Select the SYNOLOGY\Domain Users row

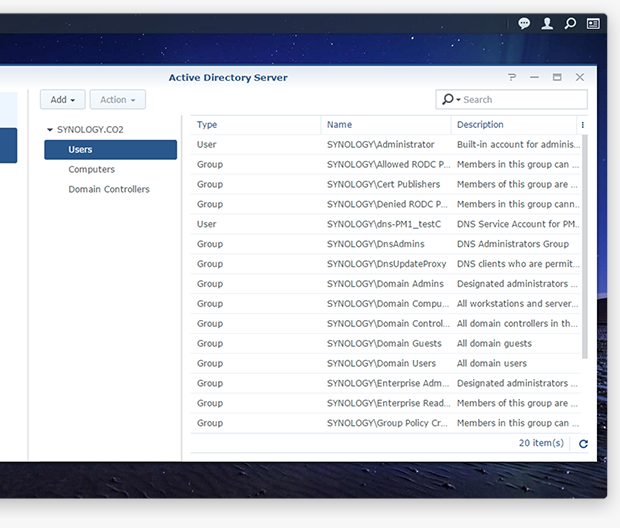386,363
